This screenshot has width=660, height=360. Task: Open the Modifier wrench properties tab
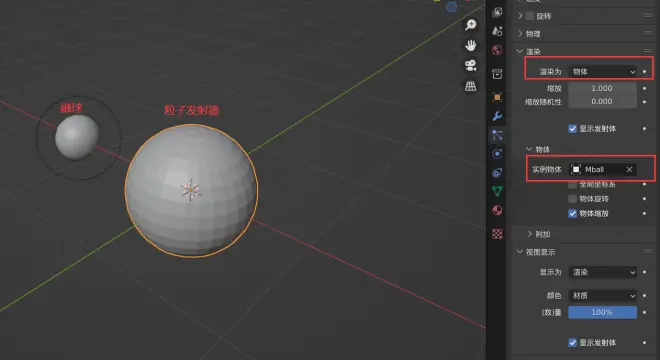click(497, 116)
